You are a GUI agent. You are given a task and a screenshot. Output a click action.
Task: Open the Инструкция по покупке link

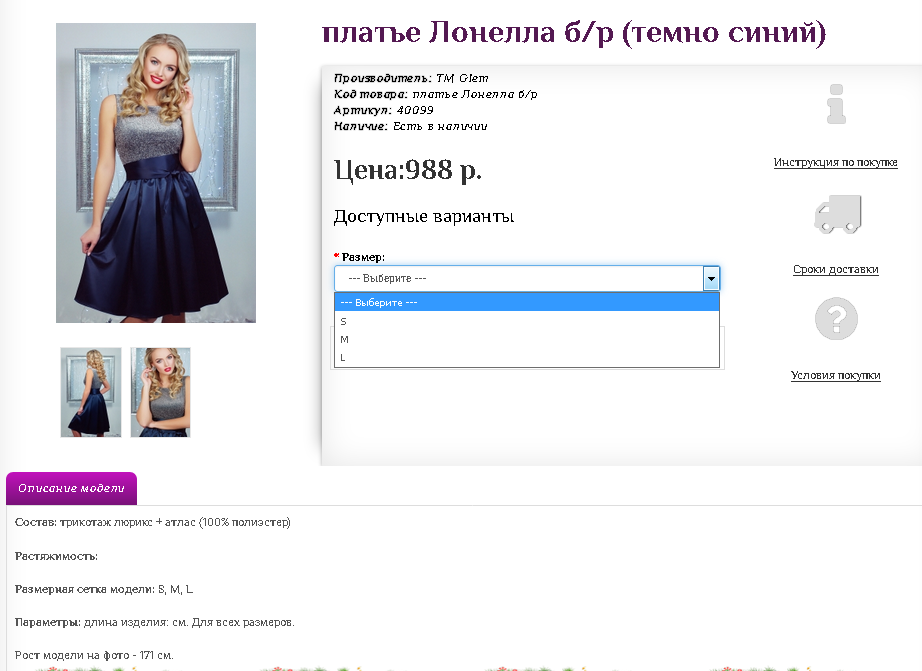[836, 162]
